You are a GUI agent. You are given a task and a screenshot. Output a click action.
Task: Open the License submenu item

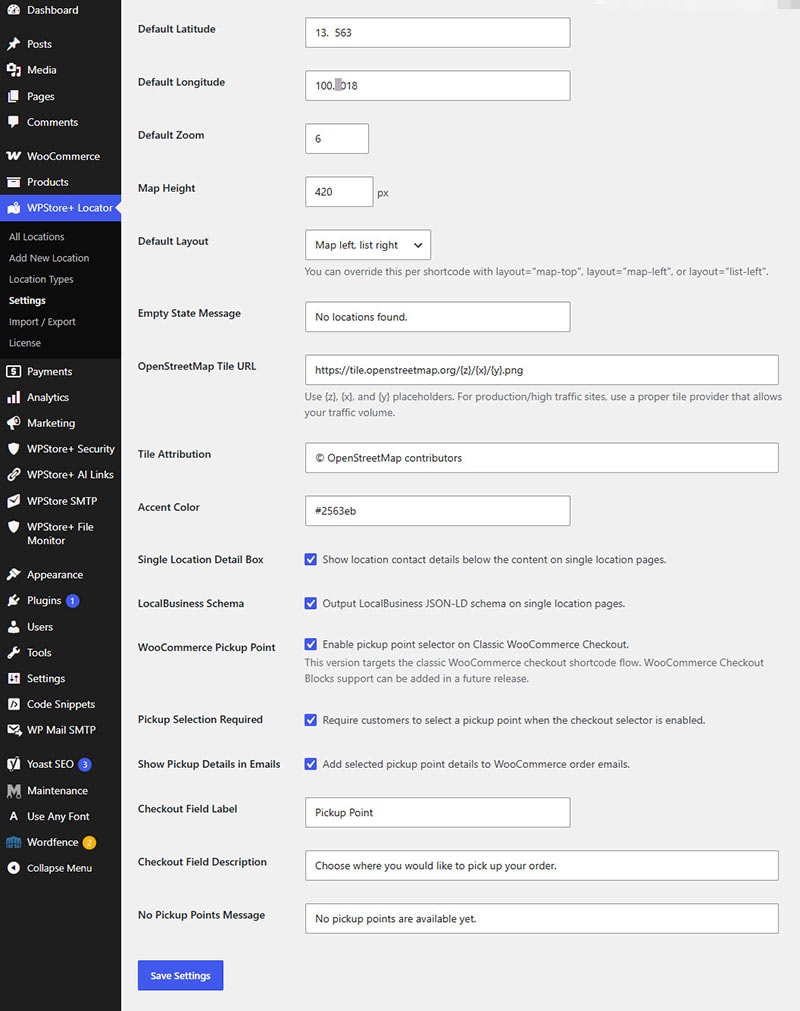[24, 343]
